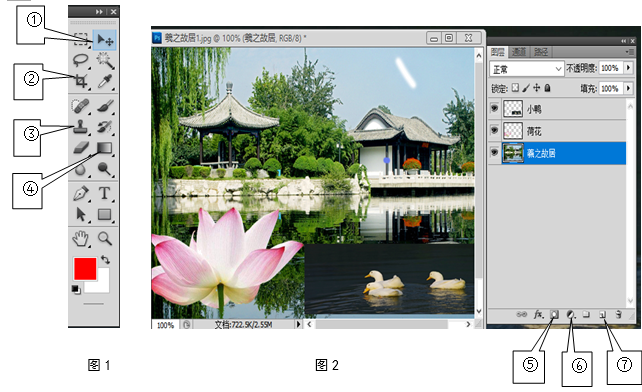Select the Spot Healing Brush tool
642x392 pixels.
[x=81, y=106]
